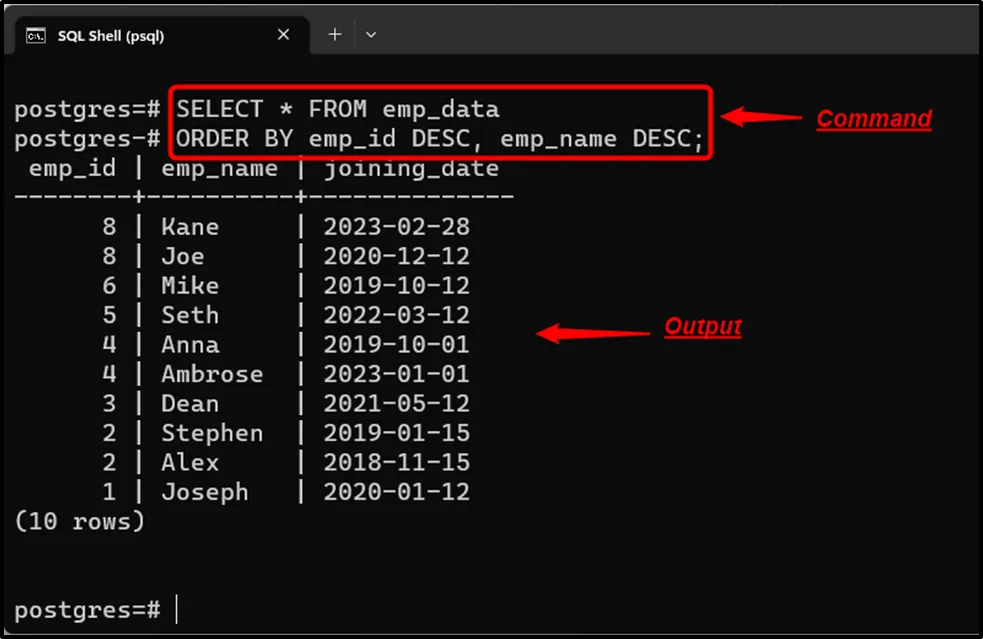983x639 pixels.
Task: Click the emp_id column header
Action: [72, 168]
